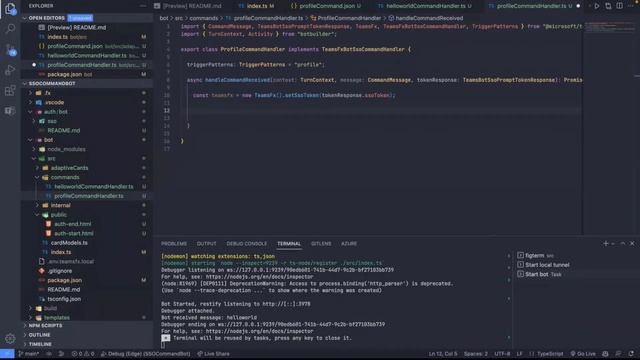Open the OUTPUT panel tab
The height and width of the screenshot is (360, 640).
207,244
